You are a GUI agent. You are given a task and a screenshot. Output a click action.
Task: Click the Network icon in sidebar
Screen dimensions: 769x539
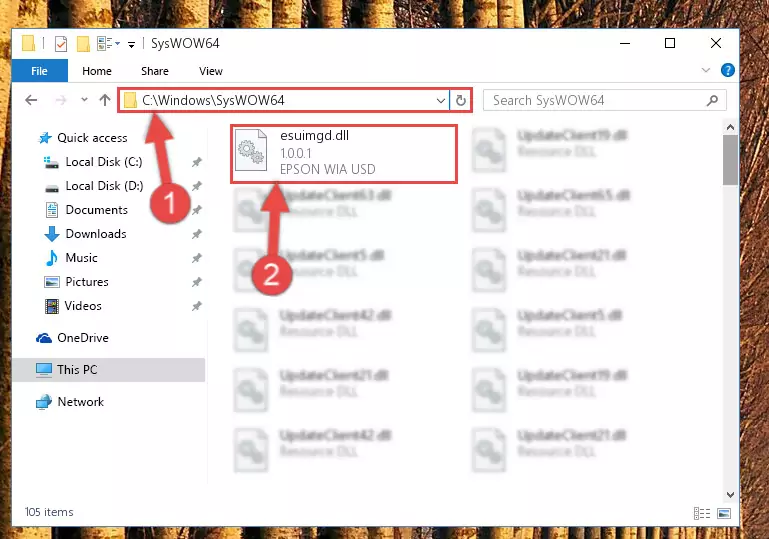[x=44, y=402]
